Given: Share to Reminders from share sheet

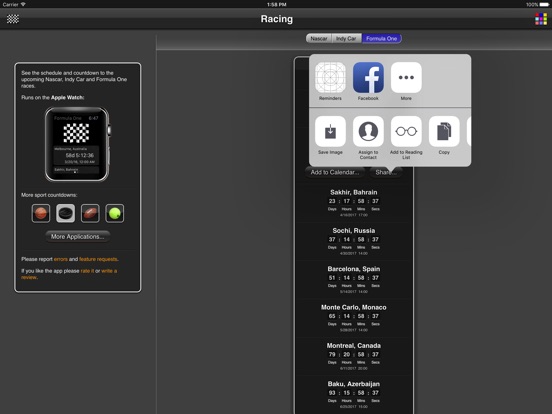Looking at the screenshot, I should point(330,77).
